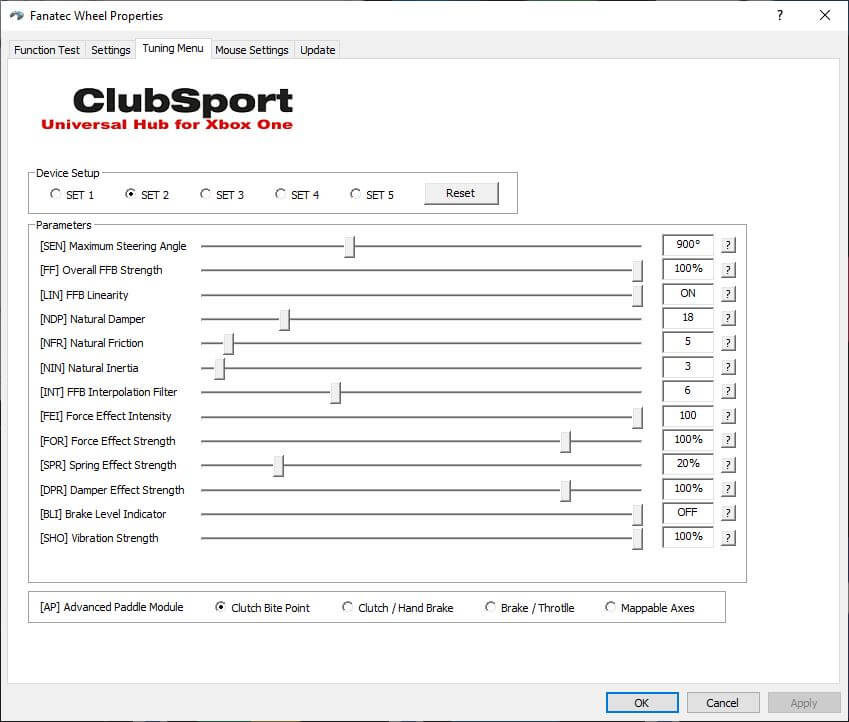Open help for Force Effect Strength

point(728,440)
